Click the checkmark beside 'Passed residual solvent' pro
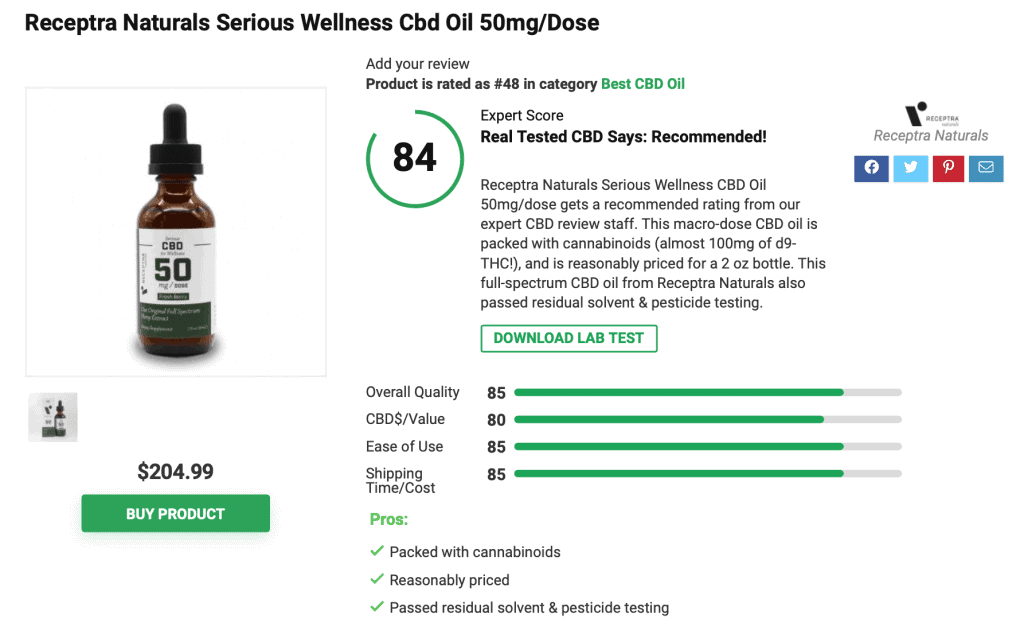The height and width of the screenshot is (638, 1024). click(377, 608)
